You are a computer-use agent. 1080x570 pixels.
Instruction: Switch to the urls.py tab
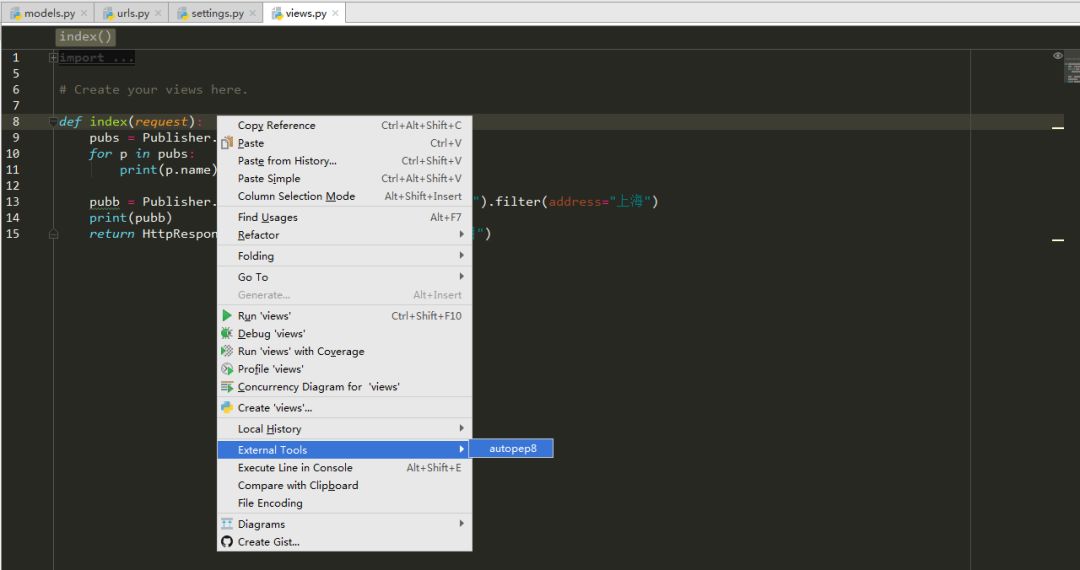[x=132, y=13]
